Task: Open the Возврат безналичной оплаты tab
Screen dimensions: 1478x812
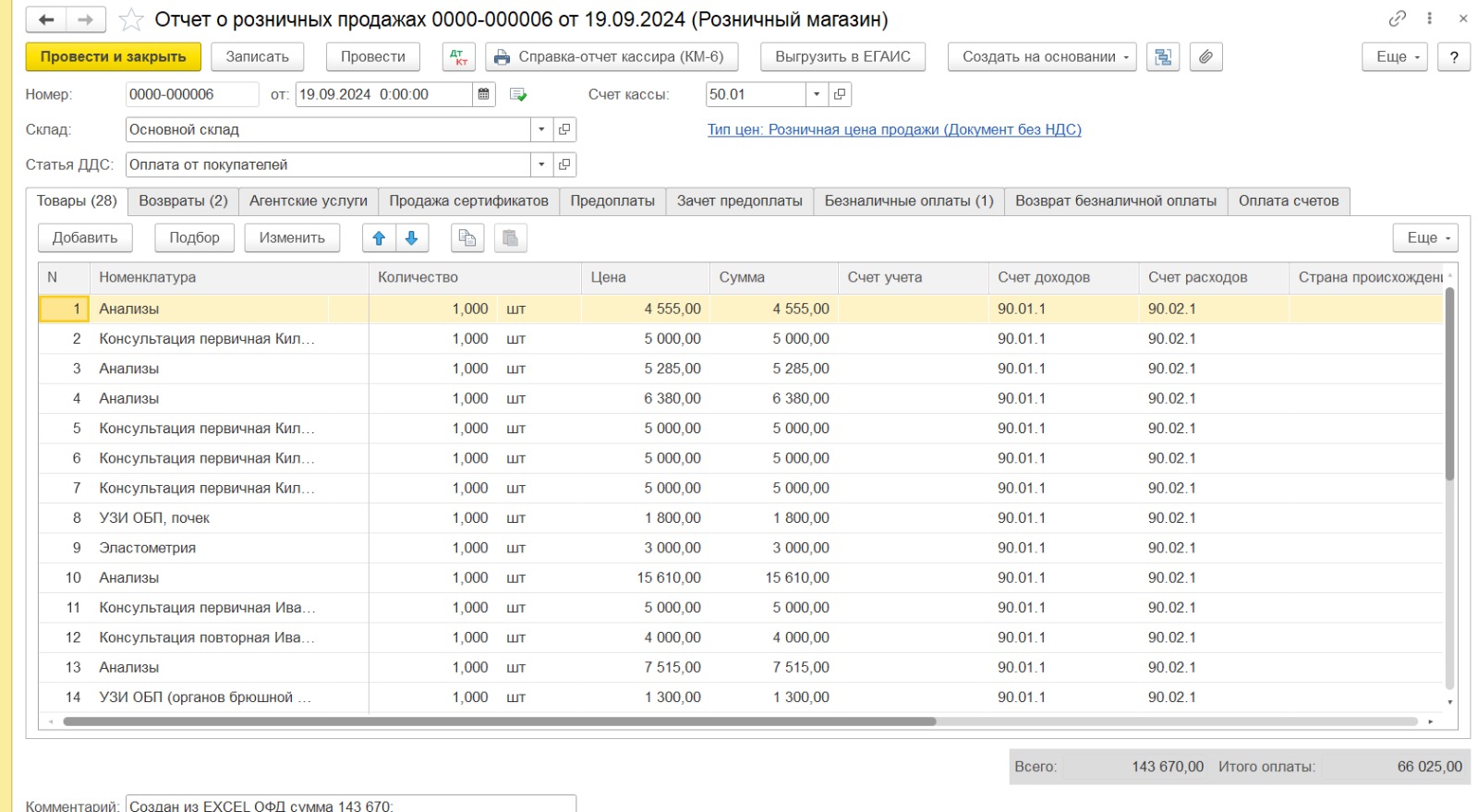Action: (1116, 201)
